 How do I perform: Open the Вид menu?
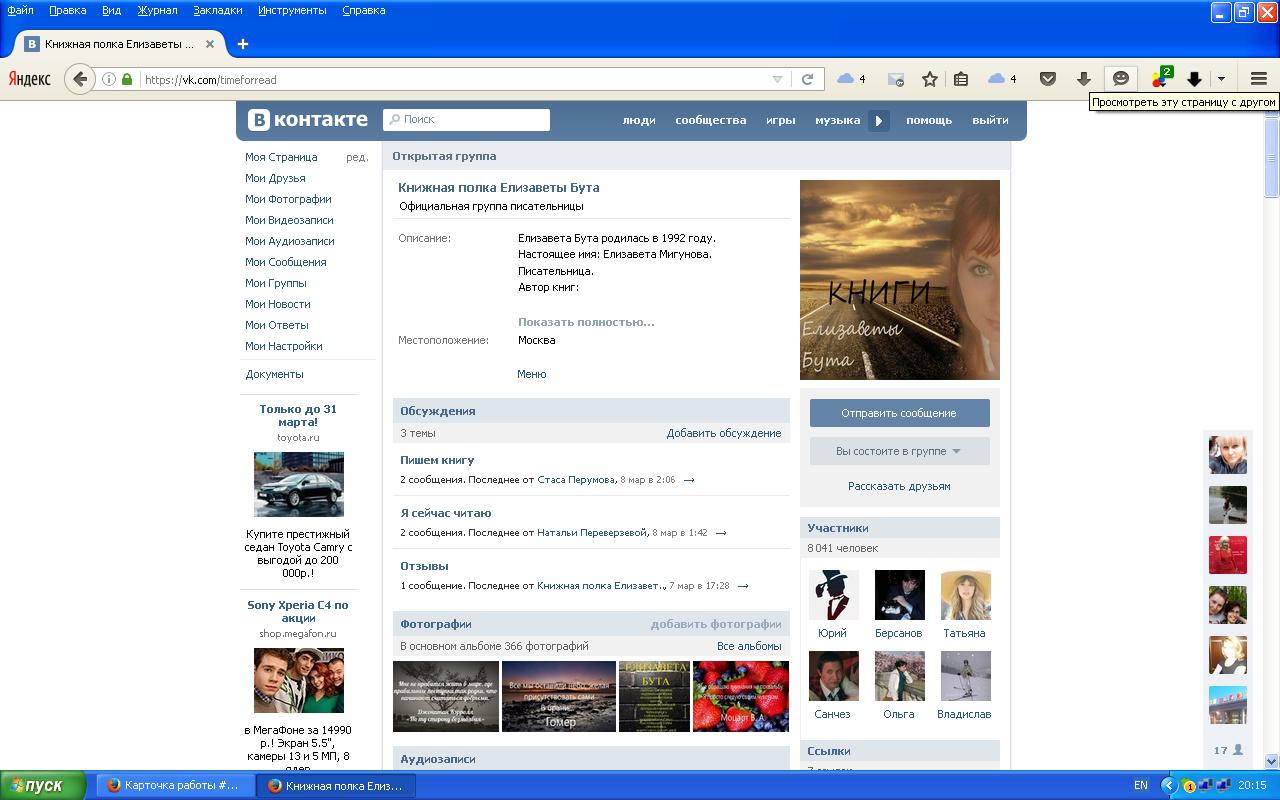(111, 10)
